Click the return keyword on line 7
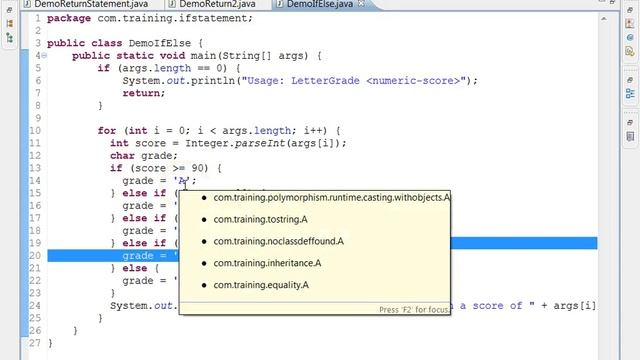The image size is (640, 360). point(141,93)
